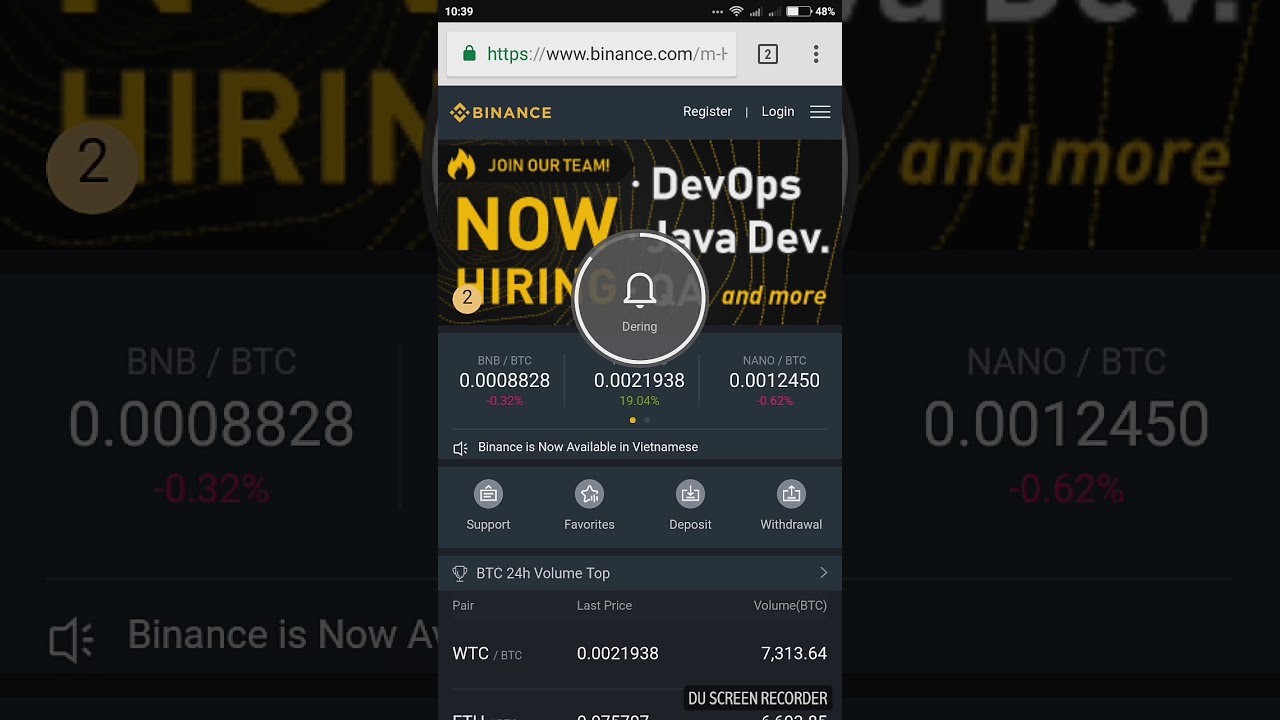This screenshot has height=720, width=1280.
Task: Select the "BNB / BTC" ticker label
Action: point(504,360)
